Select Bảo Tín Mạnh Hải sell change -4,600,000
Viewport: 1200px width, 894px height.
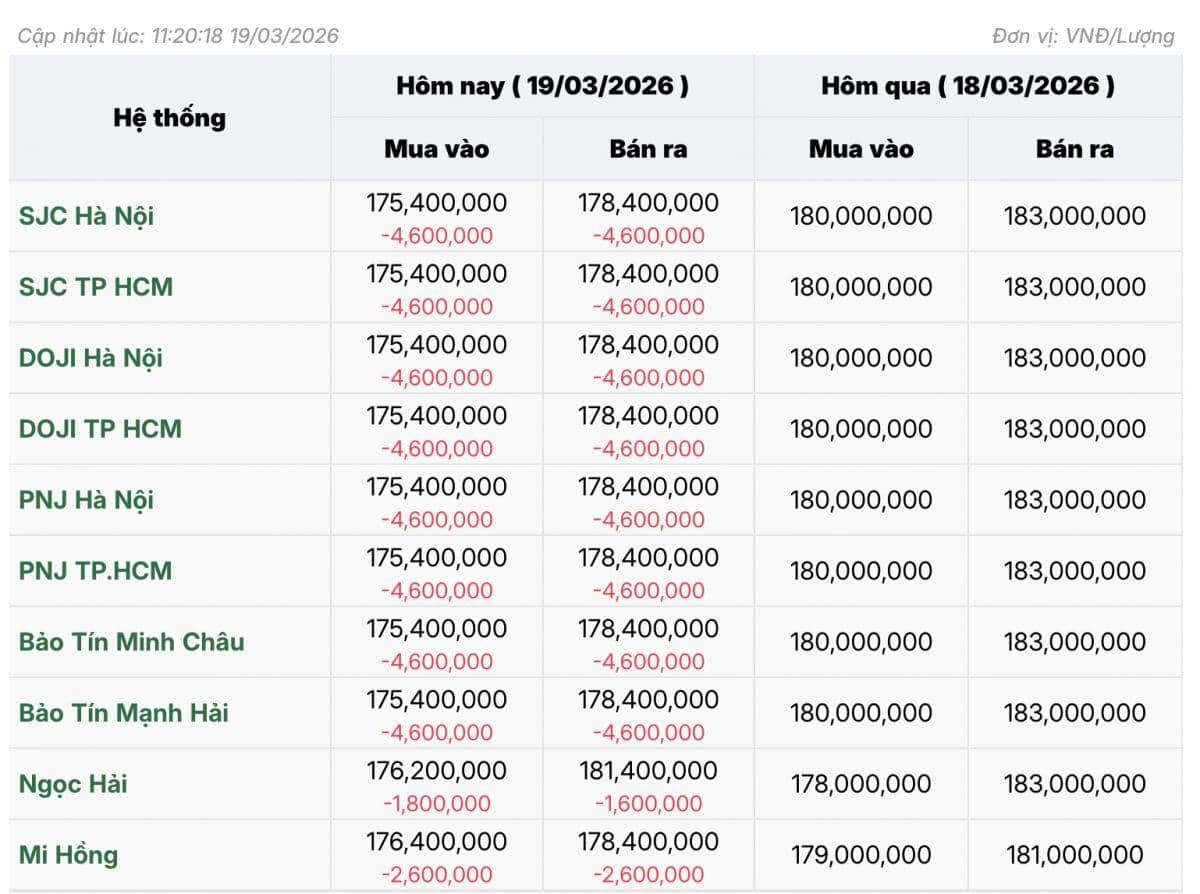pyautogui.click(x=648, y=733)
